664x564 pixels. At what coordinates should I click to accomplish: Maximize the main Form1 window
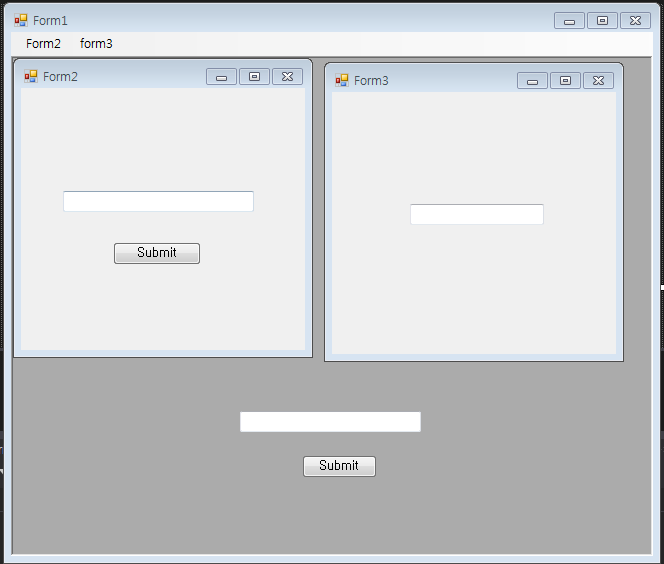tap(603, 20)
